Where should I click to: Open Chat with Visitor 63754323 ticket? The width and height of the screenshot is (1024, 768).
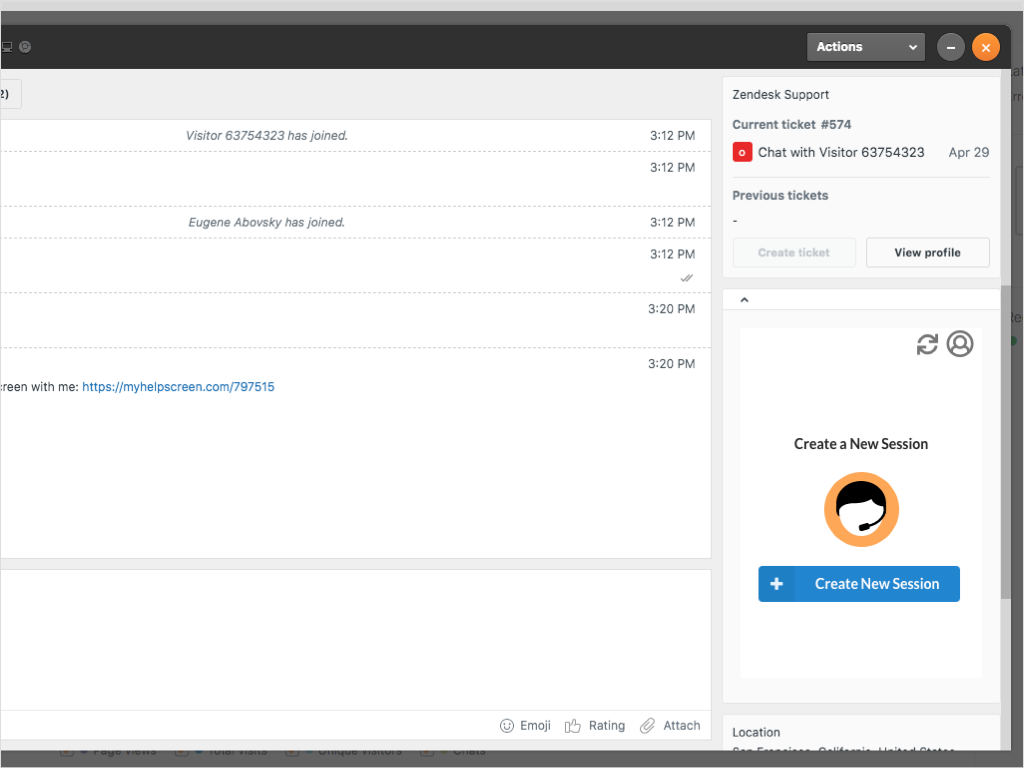[x=841, y=152]
